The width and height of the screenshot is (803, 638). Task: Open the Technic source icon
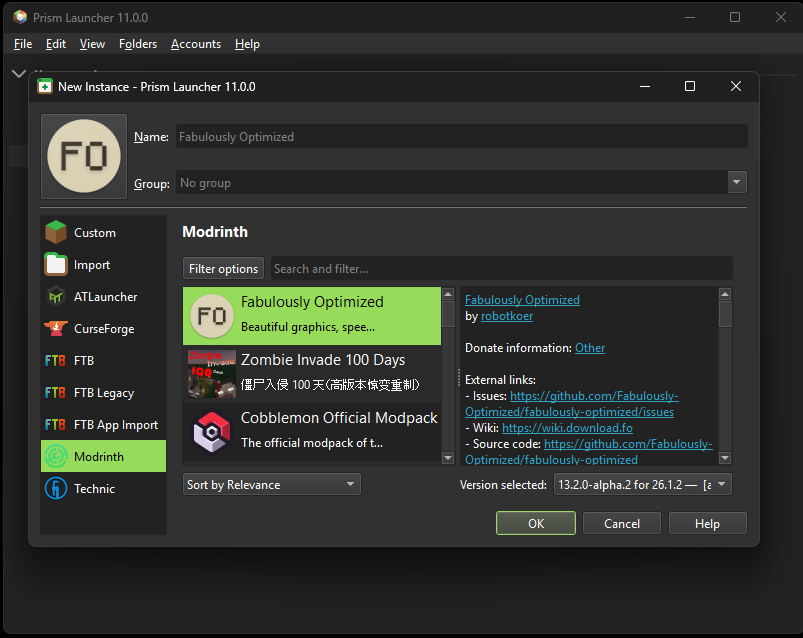tap(56, 488)
